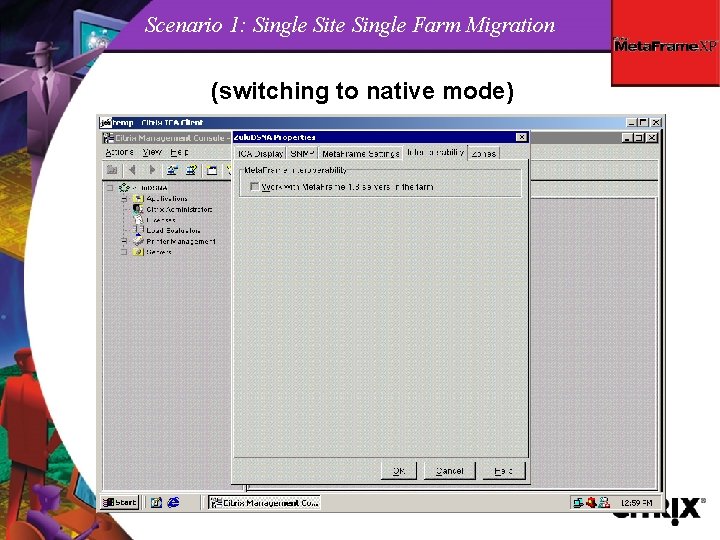Select Servers in the tree
720x540 pixels.
point(159,252)
